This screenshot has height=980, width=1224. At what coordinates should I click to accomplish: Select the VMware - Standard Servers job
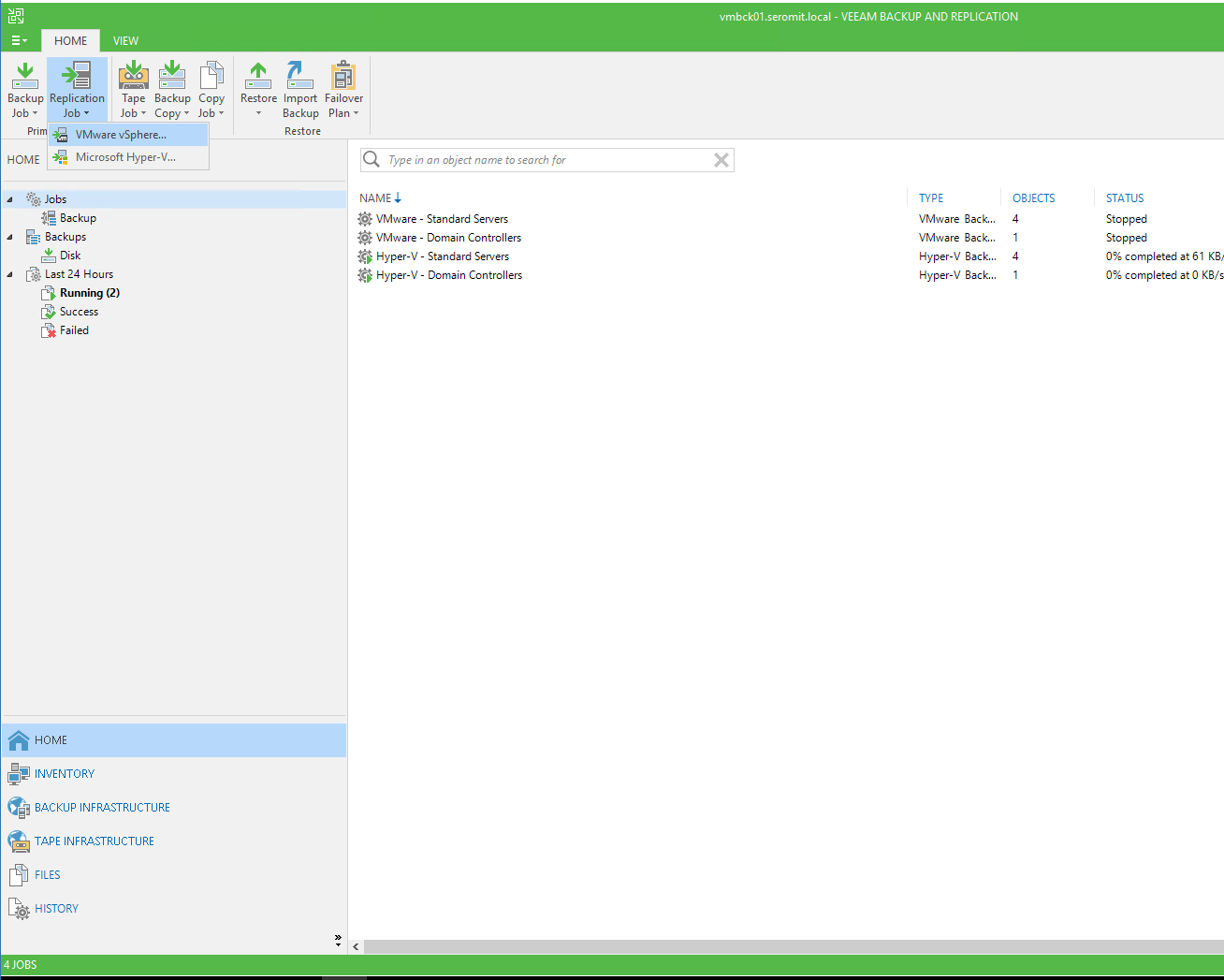[442, 219]
